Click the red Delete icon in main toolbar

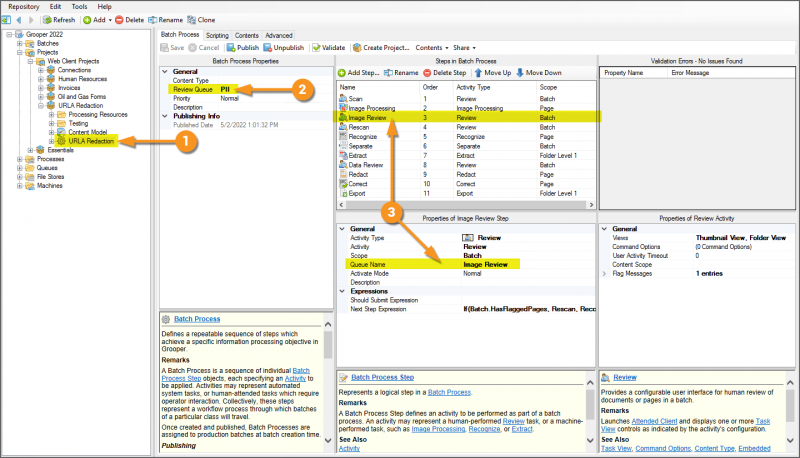coord(120,20)
